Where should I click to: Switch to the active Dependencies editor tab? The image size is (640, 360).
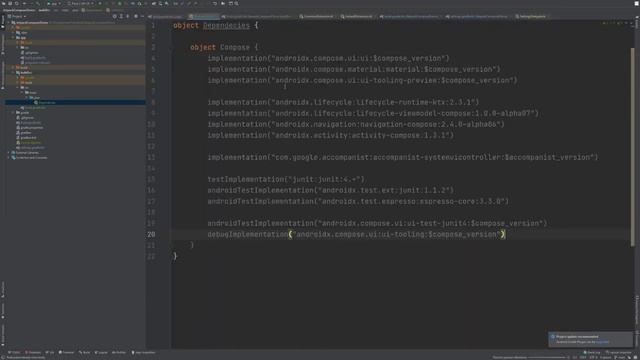pos(204,17)
